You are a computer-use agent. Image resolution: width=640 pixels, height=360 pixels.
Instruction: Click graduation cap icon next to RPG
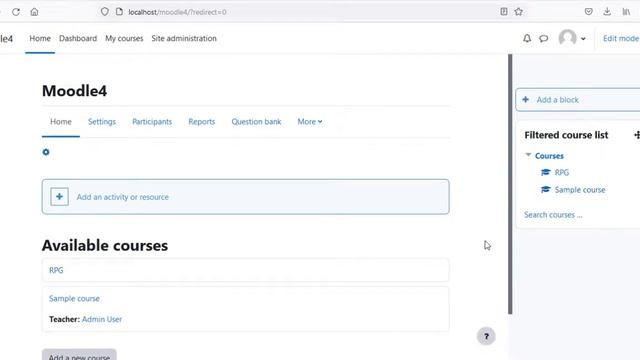pyautogui.click(x=546, y=172)
